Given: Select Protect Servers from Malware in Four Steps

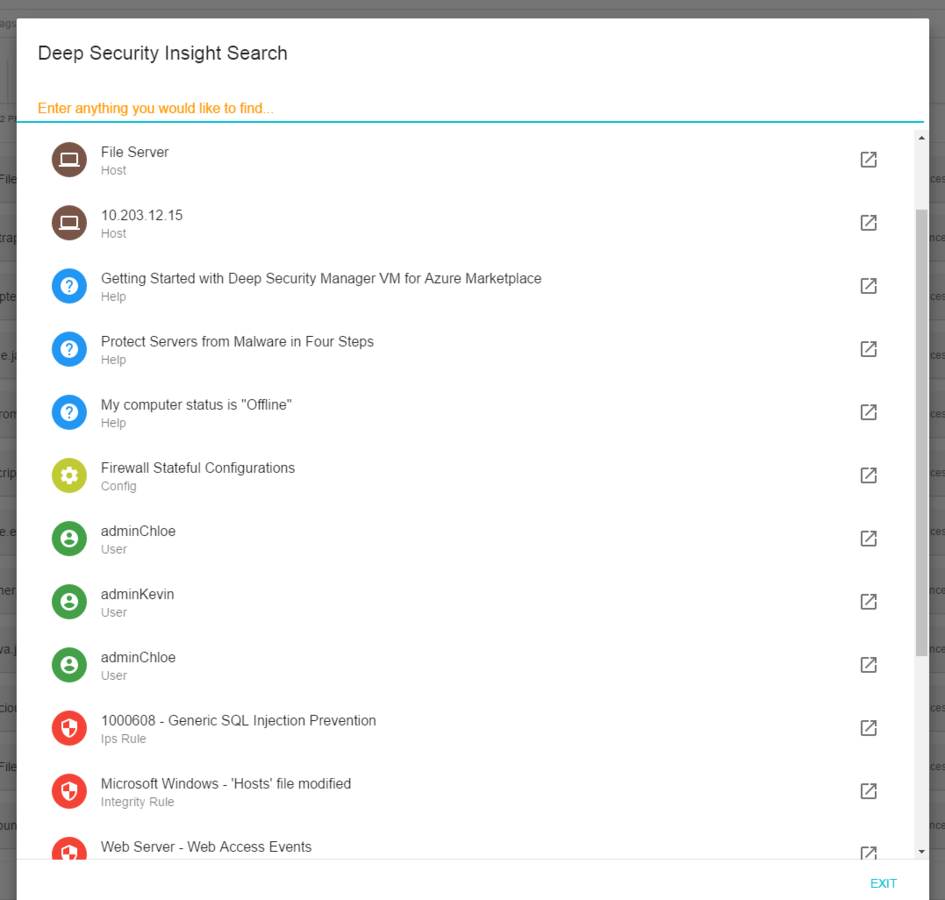Looking at the screenshot, I should 237,342.
